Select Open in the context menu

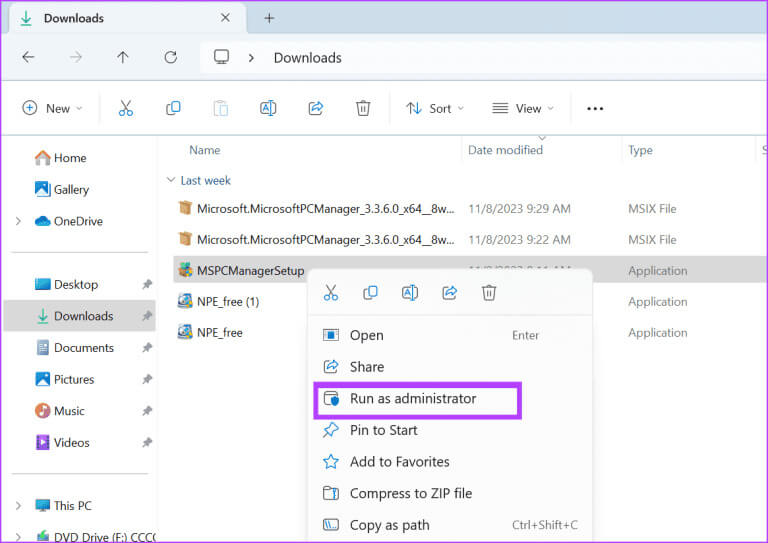click(x=450, y=335)
